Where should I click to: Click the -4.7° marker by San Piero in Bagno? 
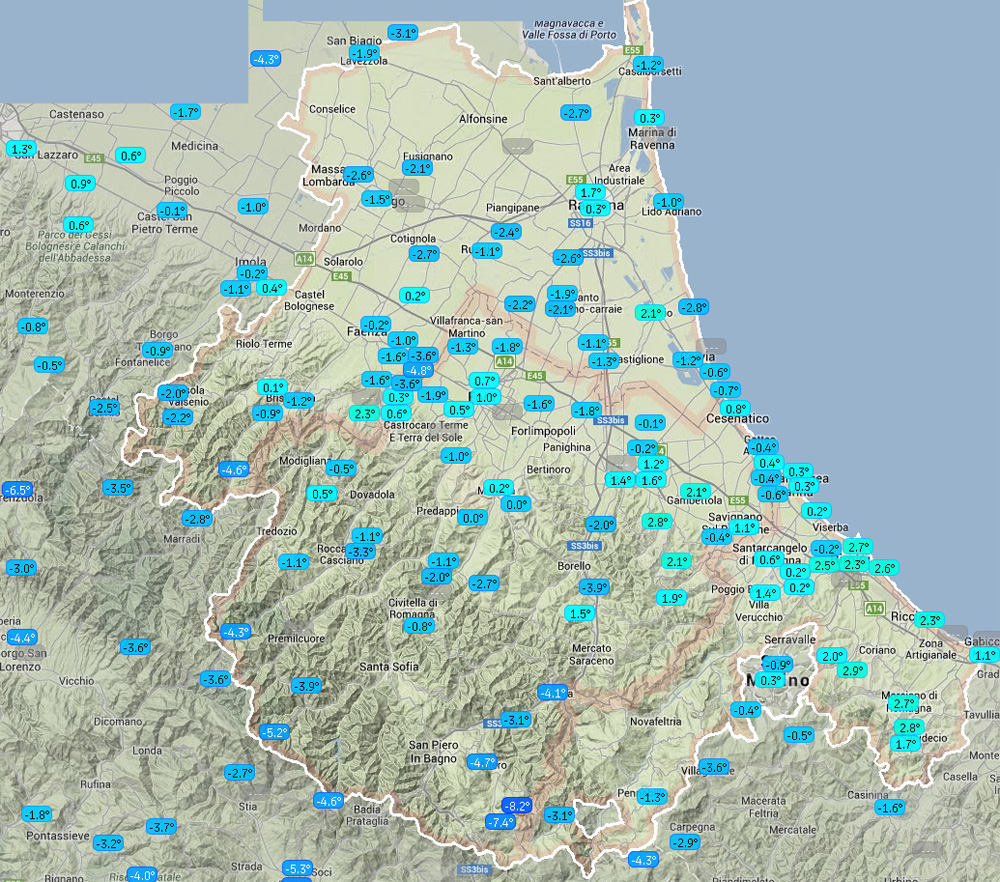(482, 762)
